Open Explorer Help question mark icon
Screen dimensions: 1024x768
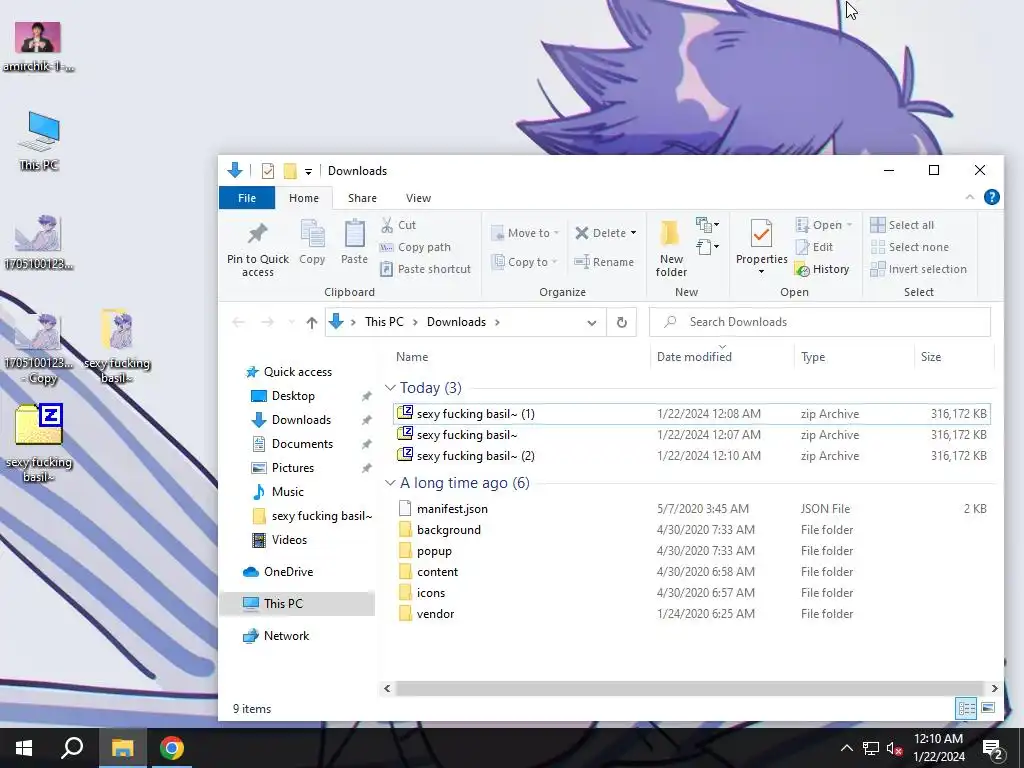click(x=991, y=197)
